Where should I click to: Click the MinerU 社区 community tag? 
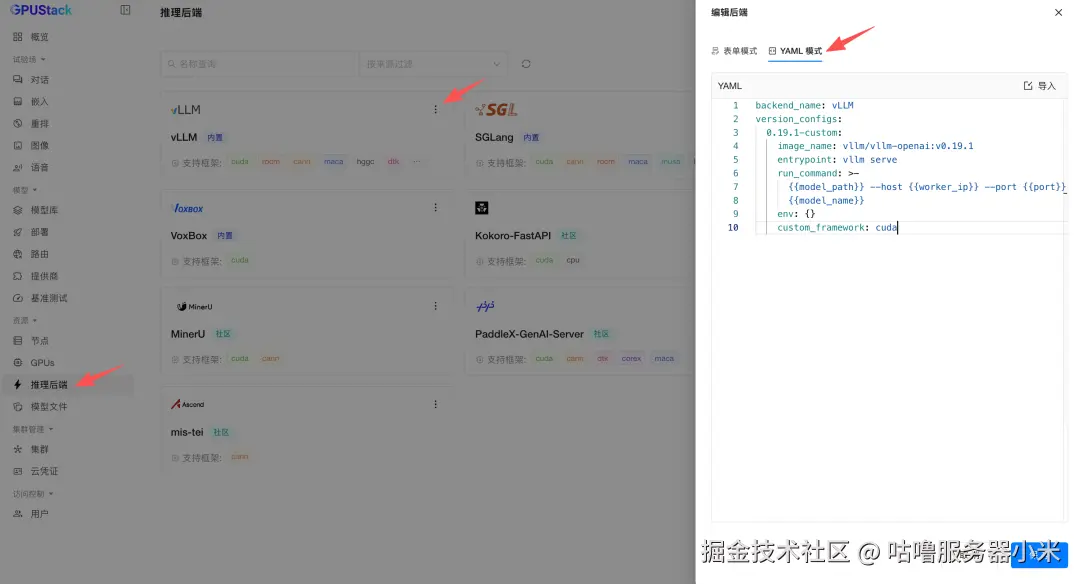tap(222, 334)
